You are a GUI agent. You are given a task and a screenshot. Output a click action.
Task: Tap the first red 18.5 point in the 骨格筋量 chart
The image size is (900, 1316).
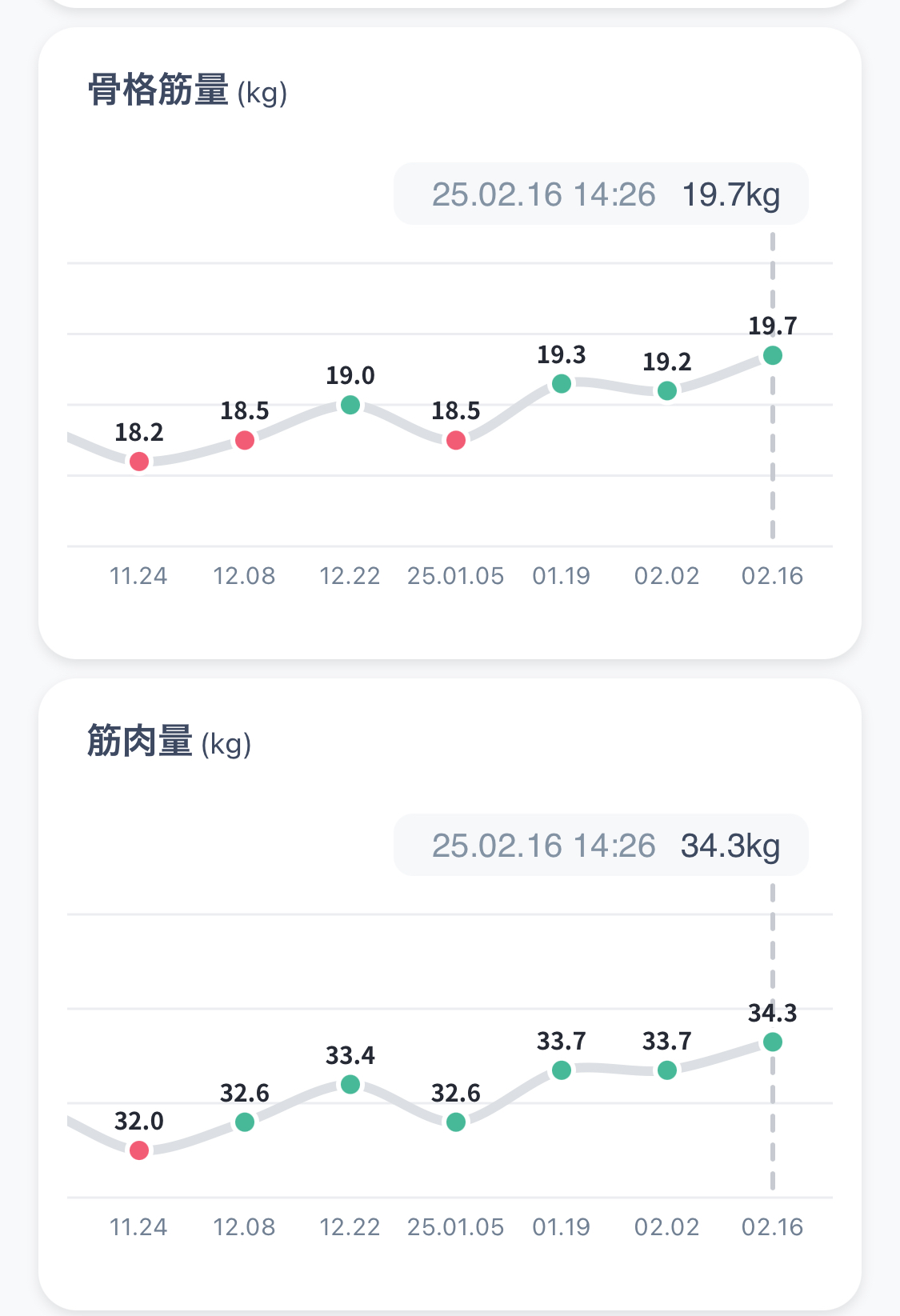click(x=245, y=440)
